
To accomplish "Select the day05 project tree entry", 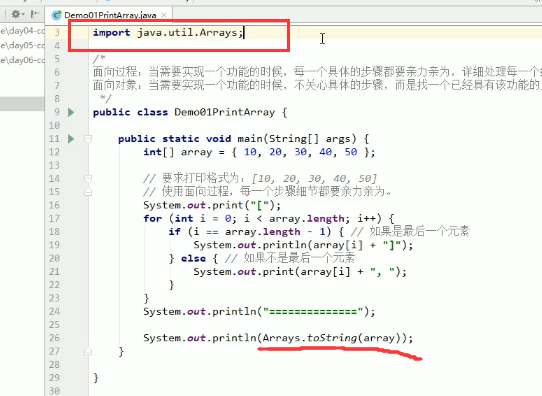I will point(22,45).
